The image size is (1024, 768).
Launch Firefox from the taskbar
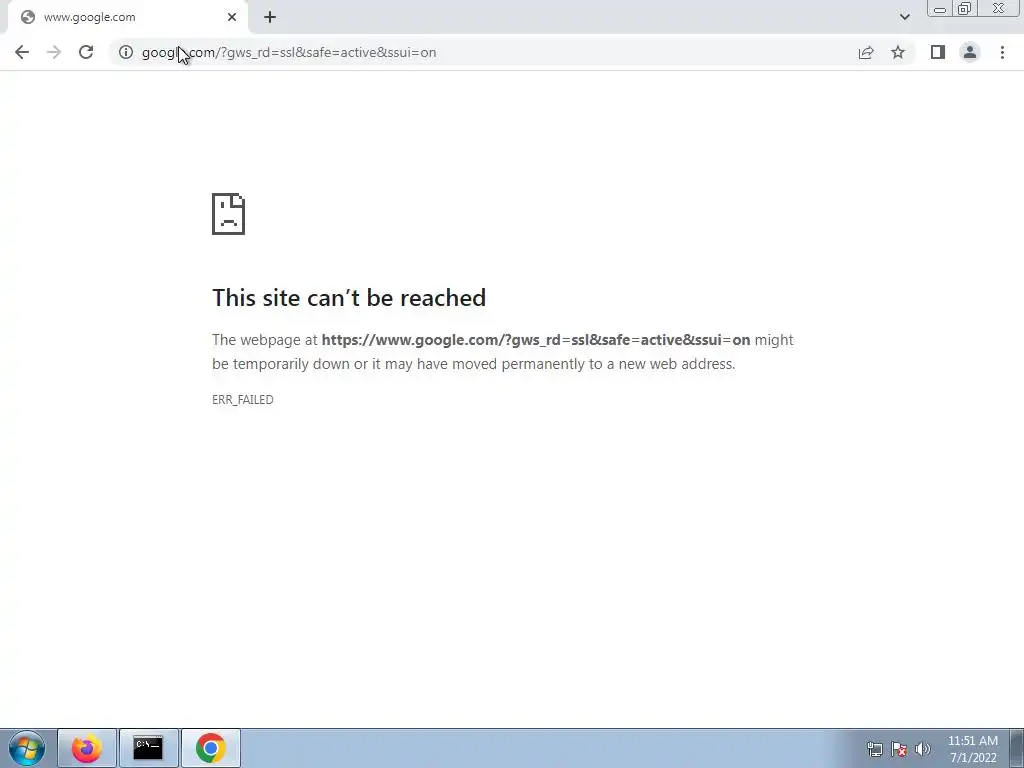[87, 748]
